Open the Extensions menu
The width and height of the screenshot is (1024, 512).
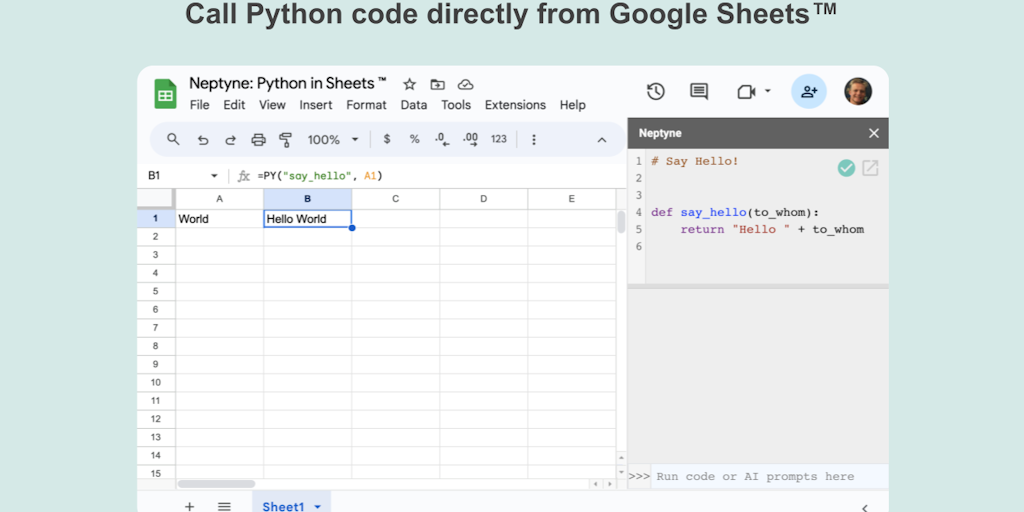[515, 105]
